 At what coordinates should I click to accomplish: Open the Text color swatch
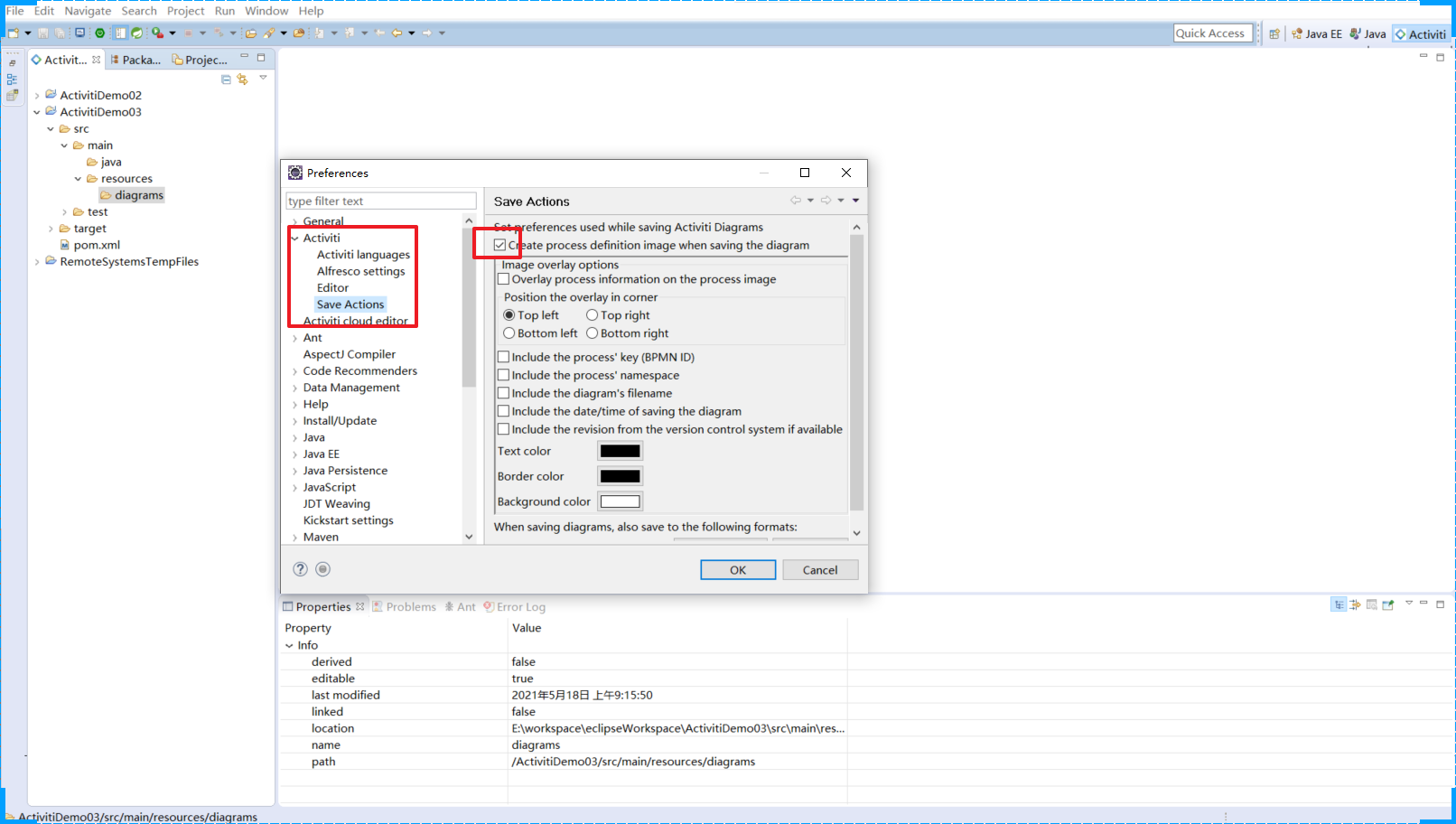[x=621, y=451]
